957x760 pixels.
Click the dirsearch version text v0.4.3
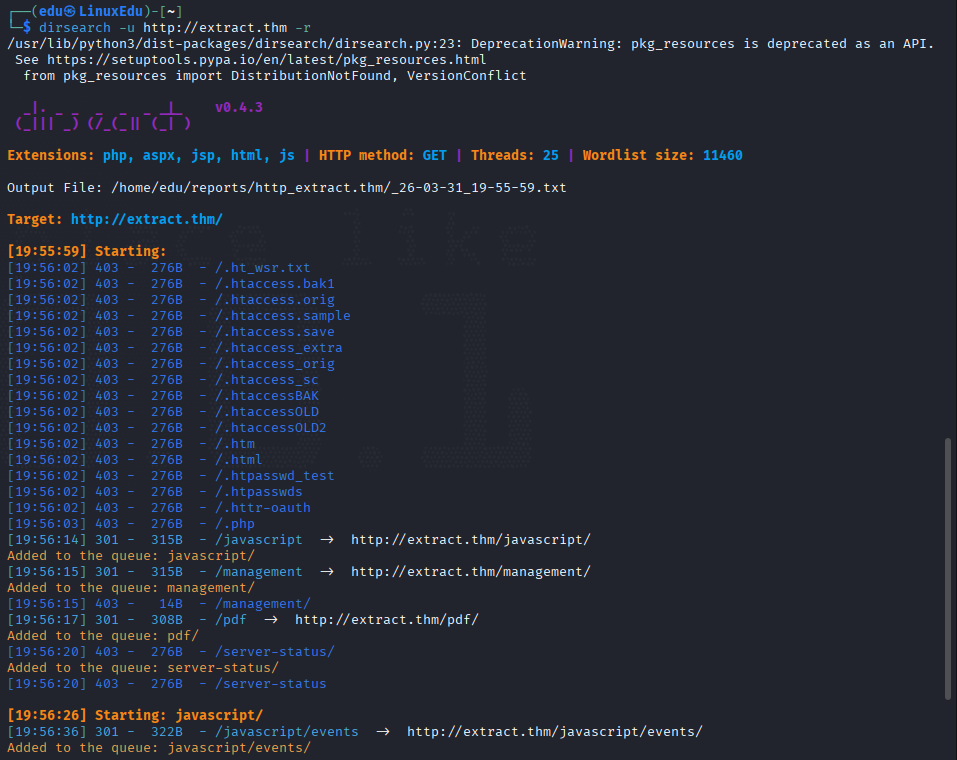tap(239, 107)
